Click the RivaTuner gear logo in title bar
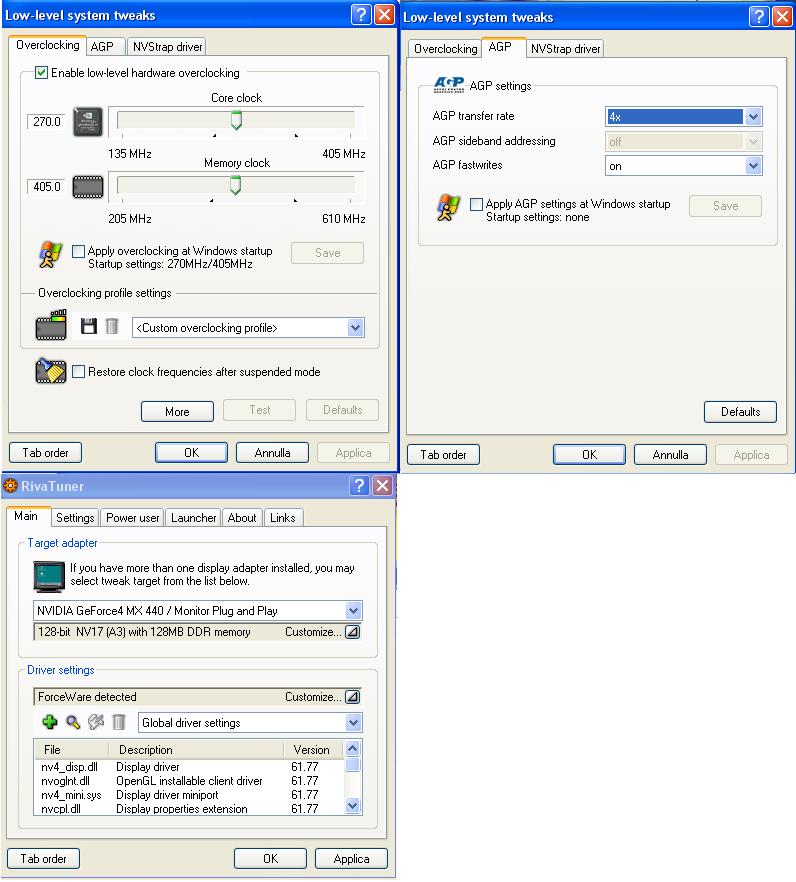 10,485
